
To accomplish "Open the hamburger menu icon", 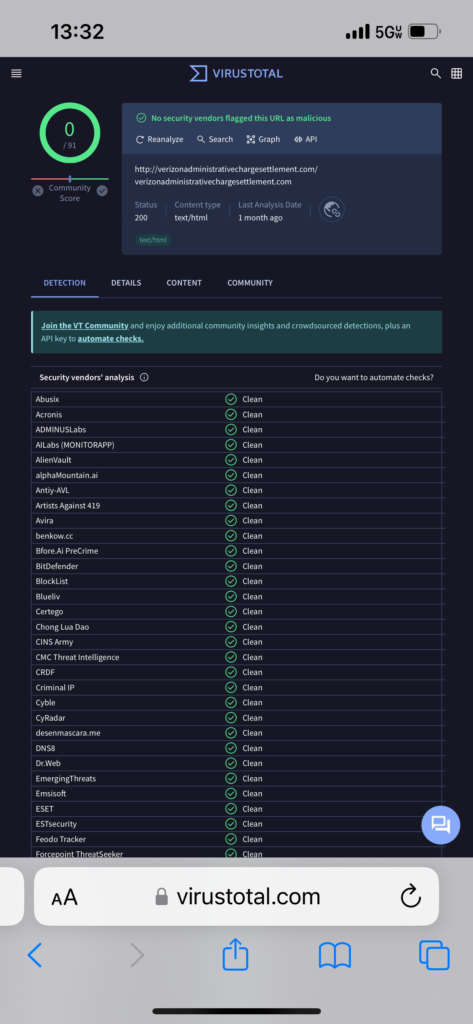I will 16,74.
